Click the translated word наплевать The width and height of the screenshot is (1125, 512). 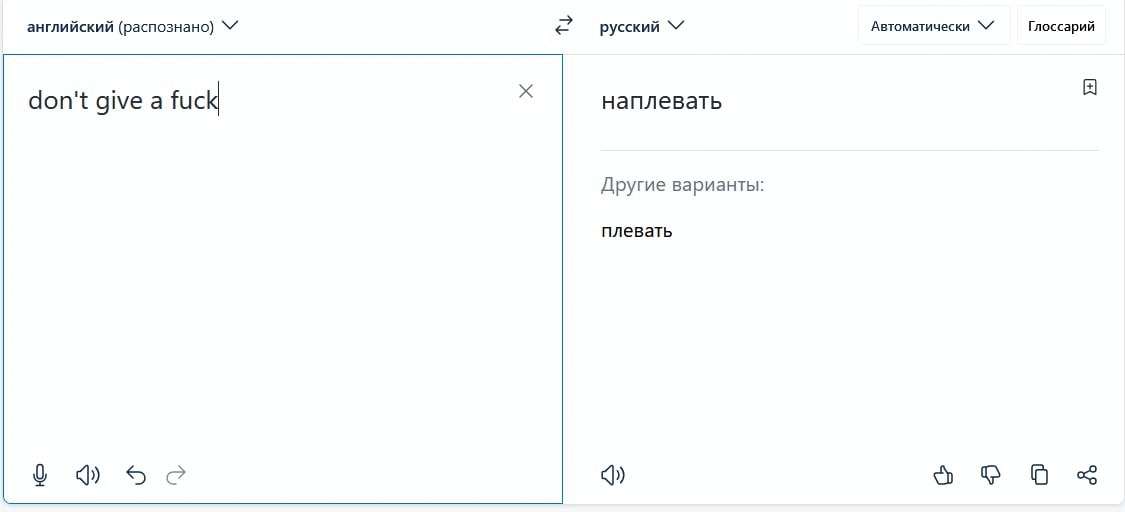coord(662,102)
